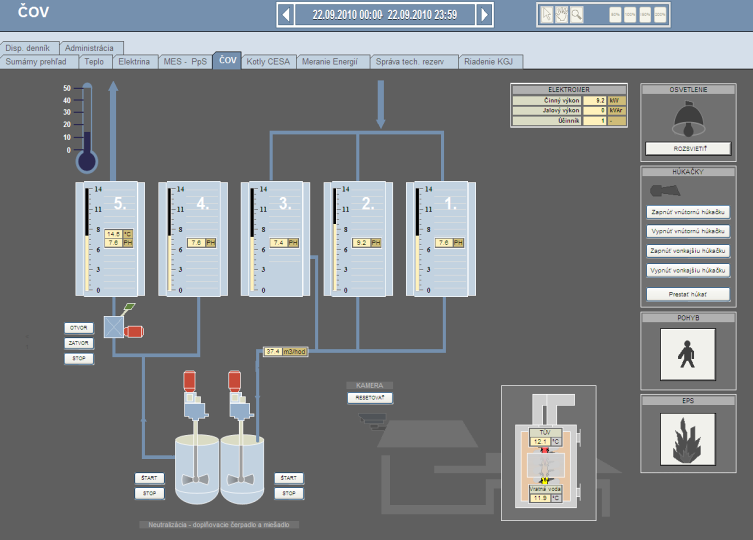Select the magnifier zoom tool
Screen dimensions: 753x540
(577, 14)
